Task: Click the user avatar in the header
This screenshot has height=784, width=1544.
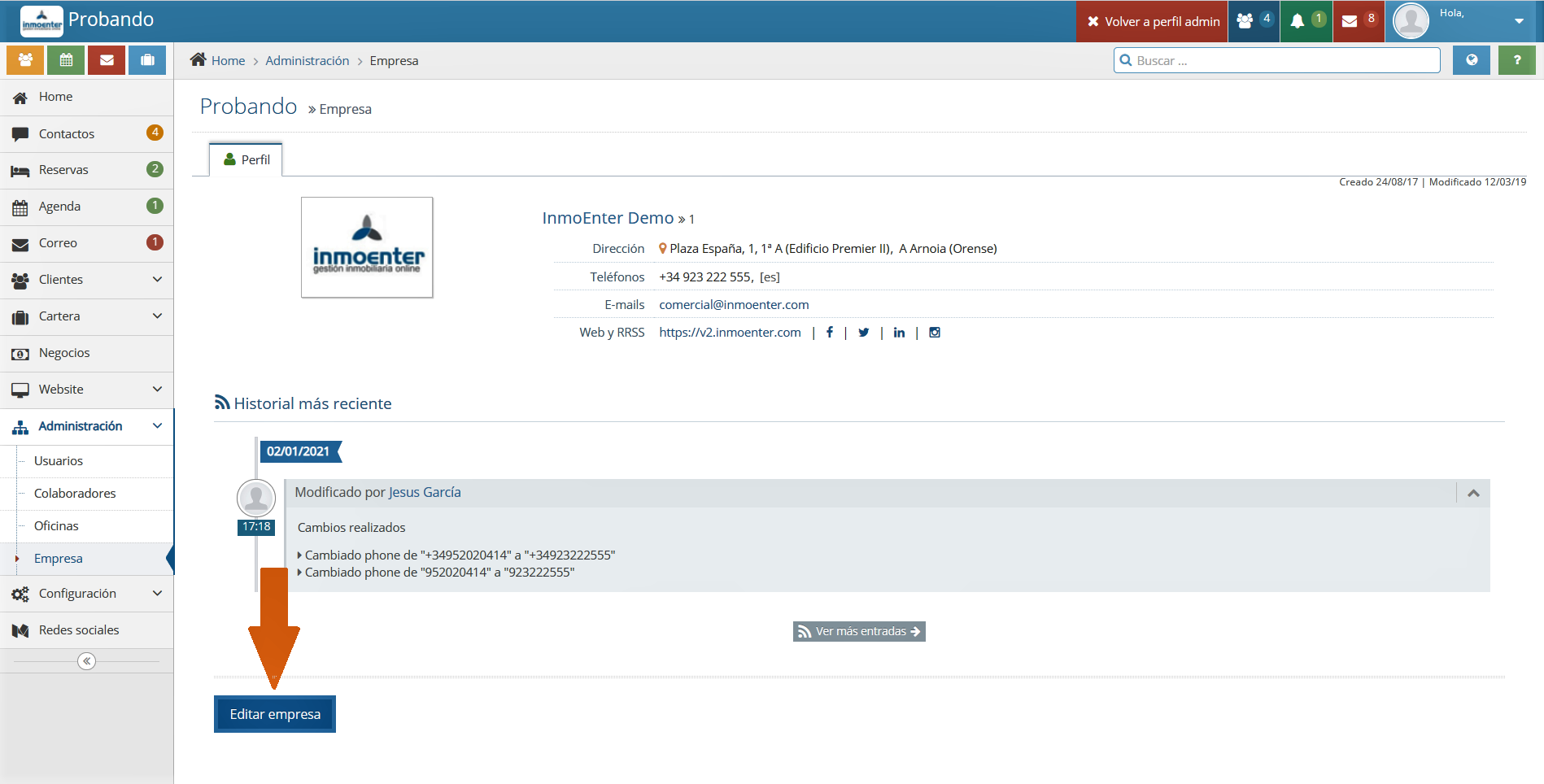Action: [1411, 21]
